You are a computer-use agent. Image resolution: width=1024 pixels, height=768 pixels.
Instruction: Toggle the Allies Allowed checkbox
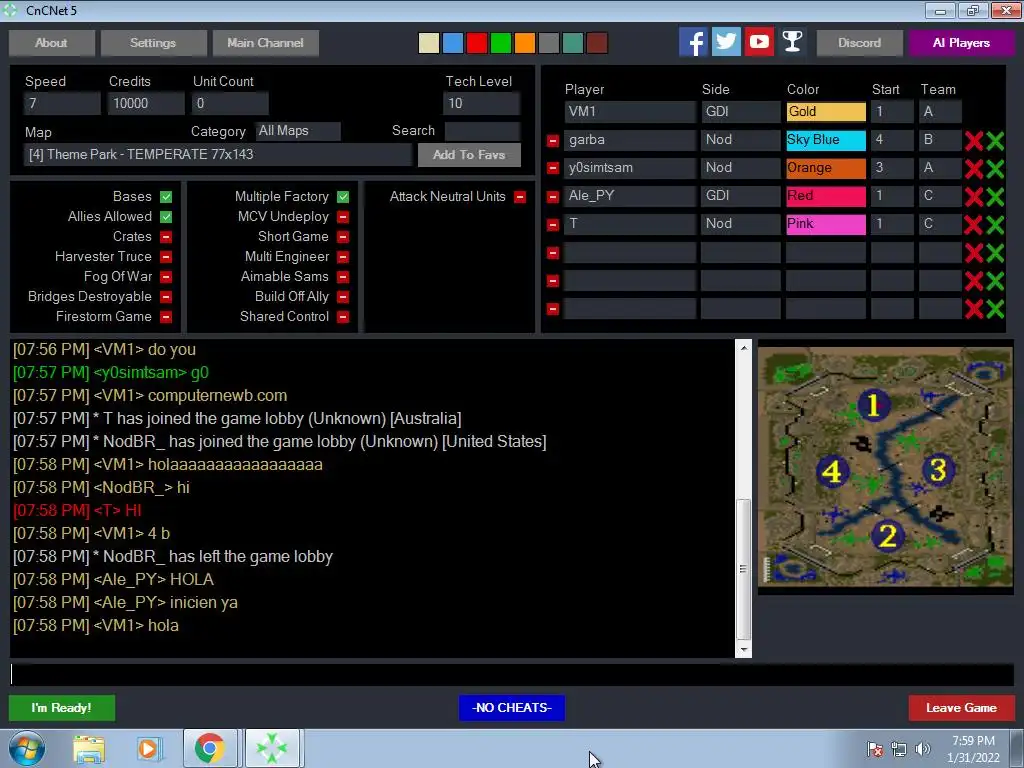pyautogui.click(x=166, y=217)
